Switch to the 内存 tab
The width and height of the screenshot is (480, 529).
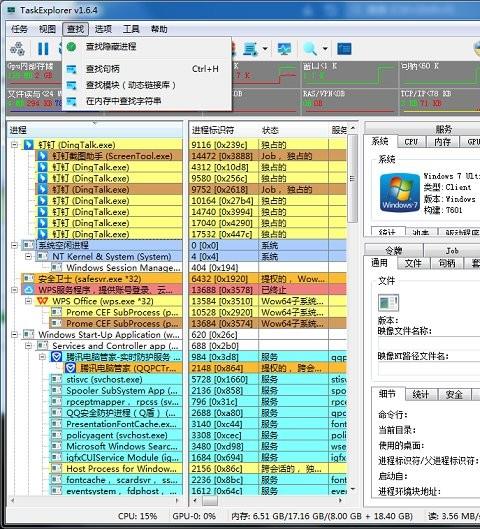(x=443, y=142)
